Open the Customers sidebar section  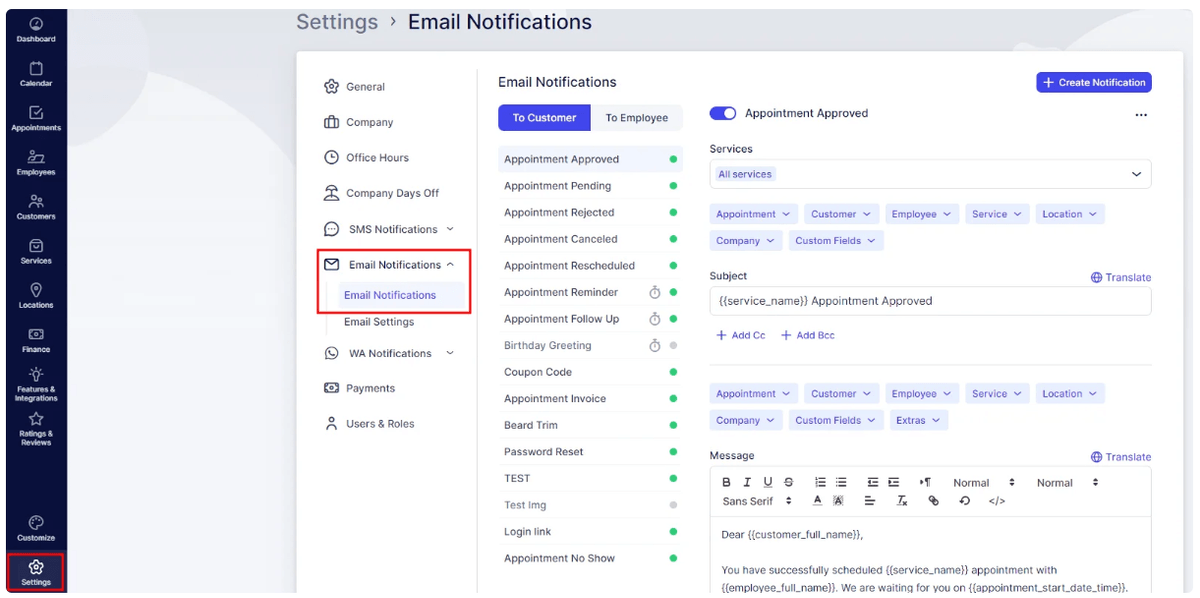pos(36,207)
